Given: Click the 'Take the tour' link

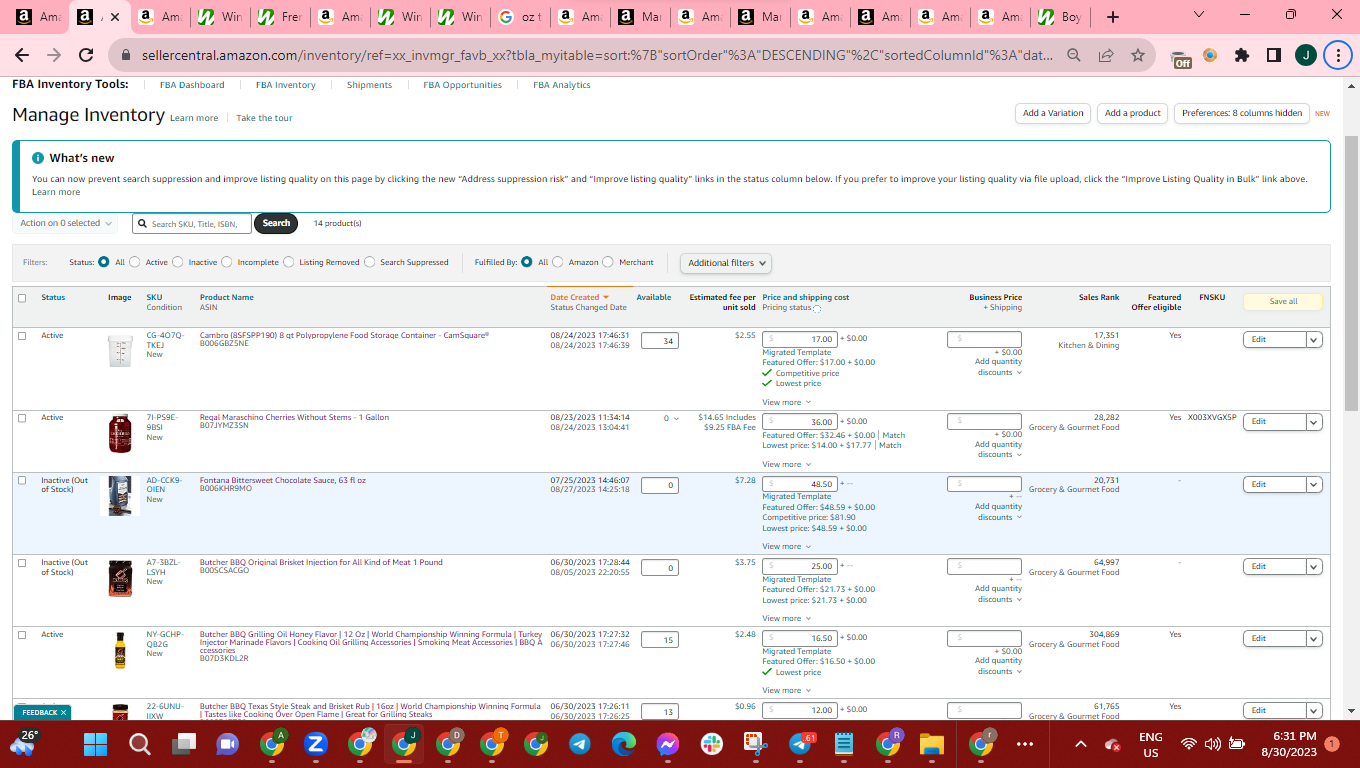Looking at the screenshot, I should pyautogui.click(x=264, y=118).
